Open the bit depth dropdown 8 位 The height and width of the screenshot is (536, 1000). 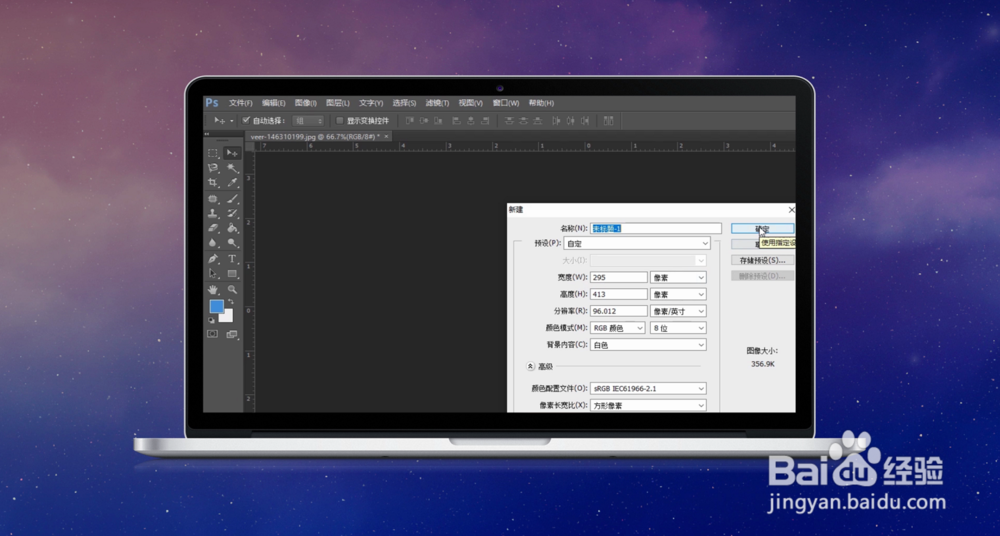coord(678,328)
